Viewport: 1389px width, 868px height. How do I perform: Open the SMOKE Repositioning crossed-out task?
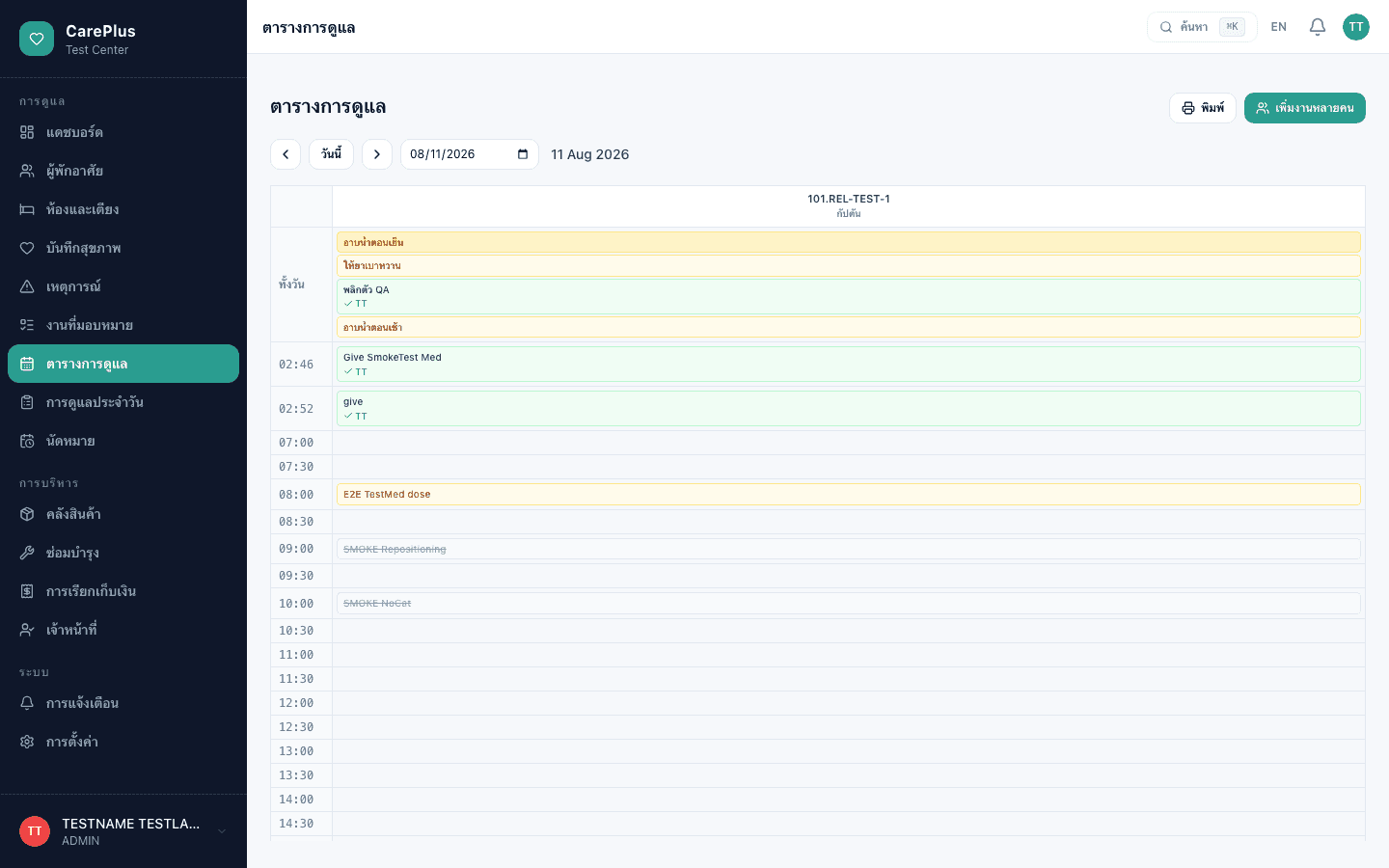849,549
